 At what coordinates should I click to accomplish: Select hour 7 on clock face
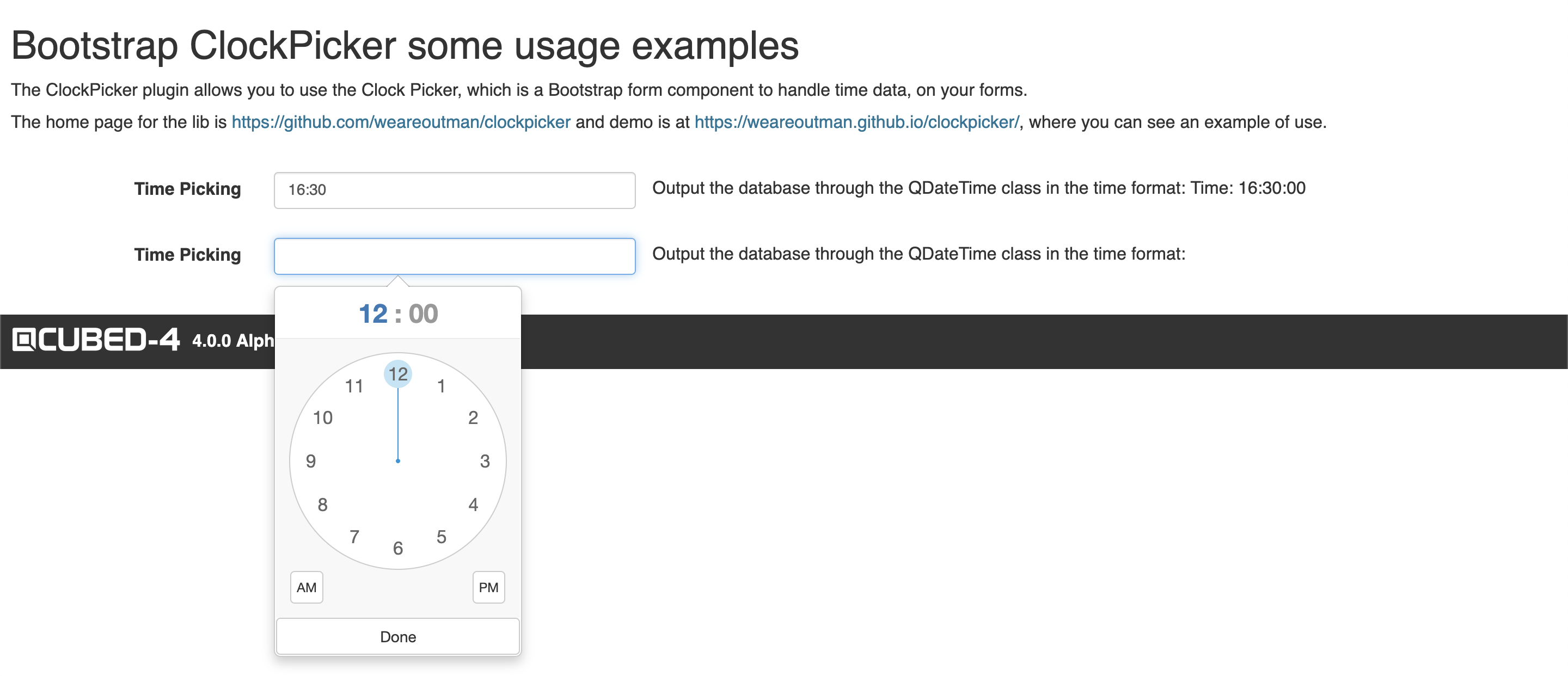(x=354, y=537)
